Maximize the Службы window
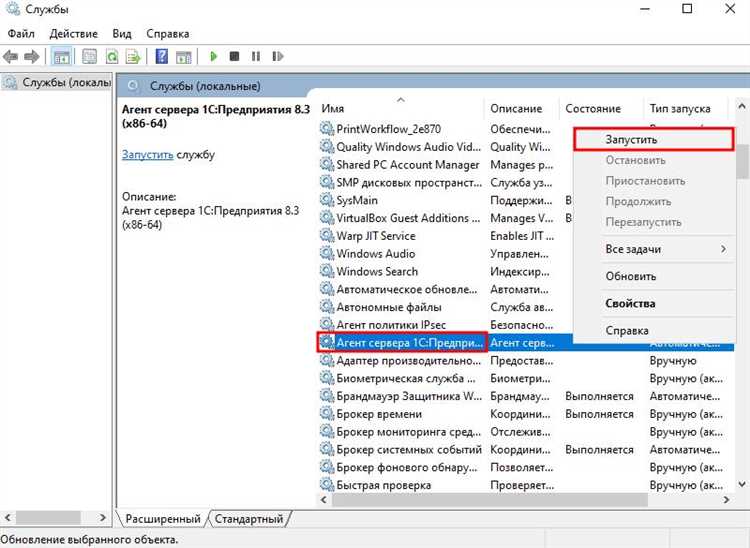 [x=687, y=9]
